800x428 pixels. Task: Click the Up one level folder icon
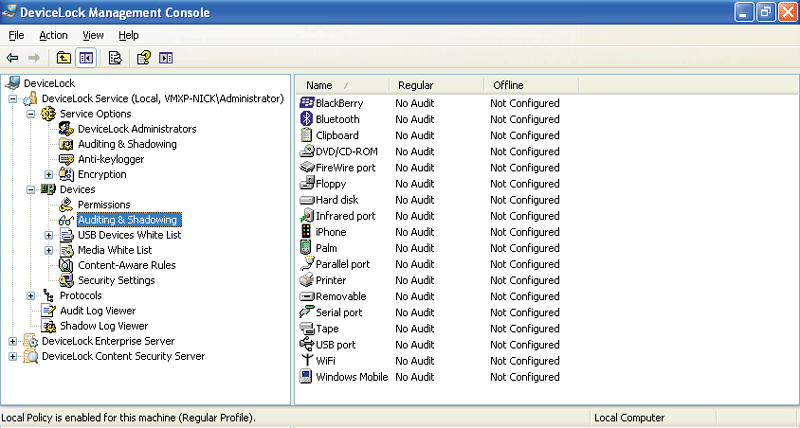pos(63,58)
